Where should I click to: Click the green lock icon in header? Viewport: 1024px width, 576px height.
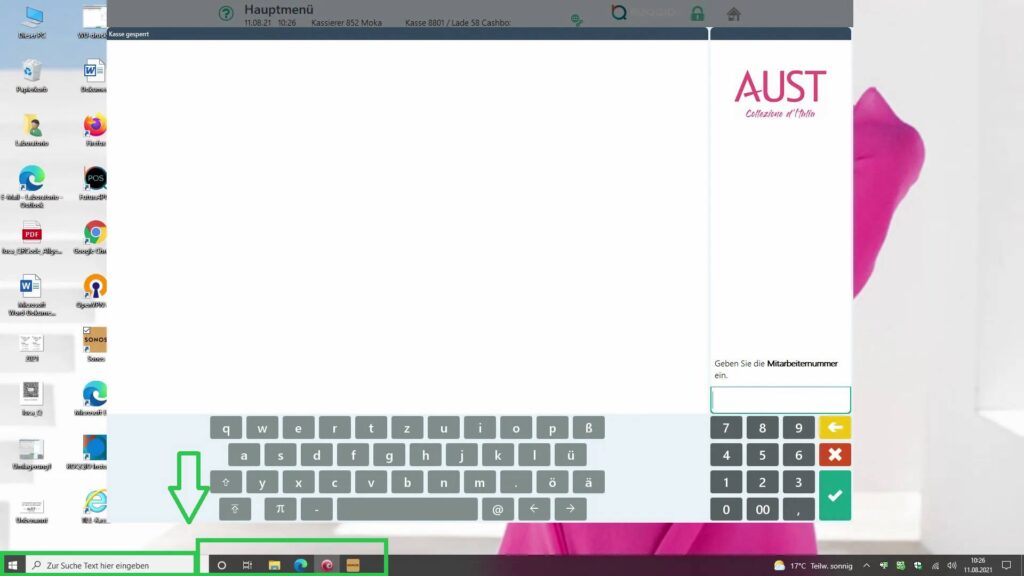[697, 14]
